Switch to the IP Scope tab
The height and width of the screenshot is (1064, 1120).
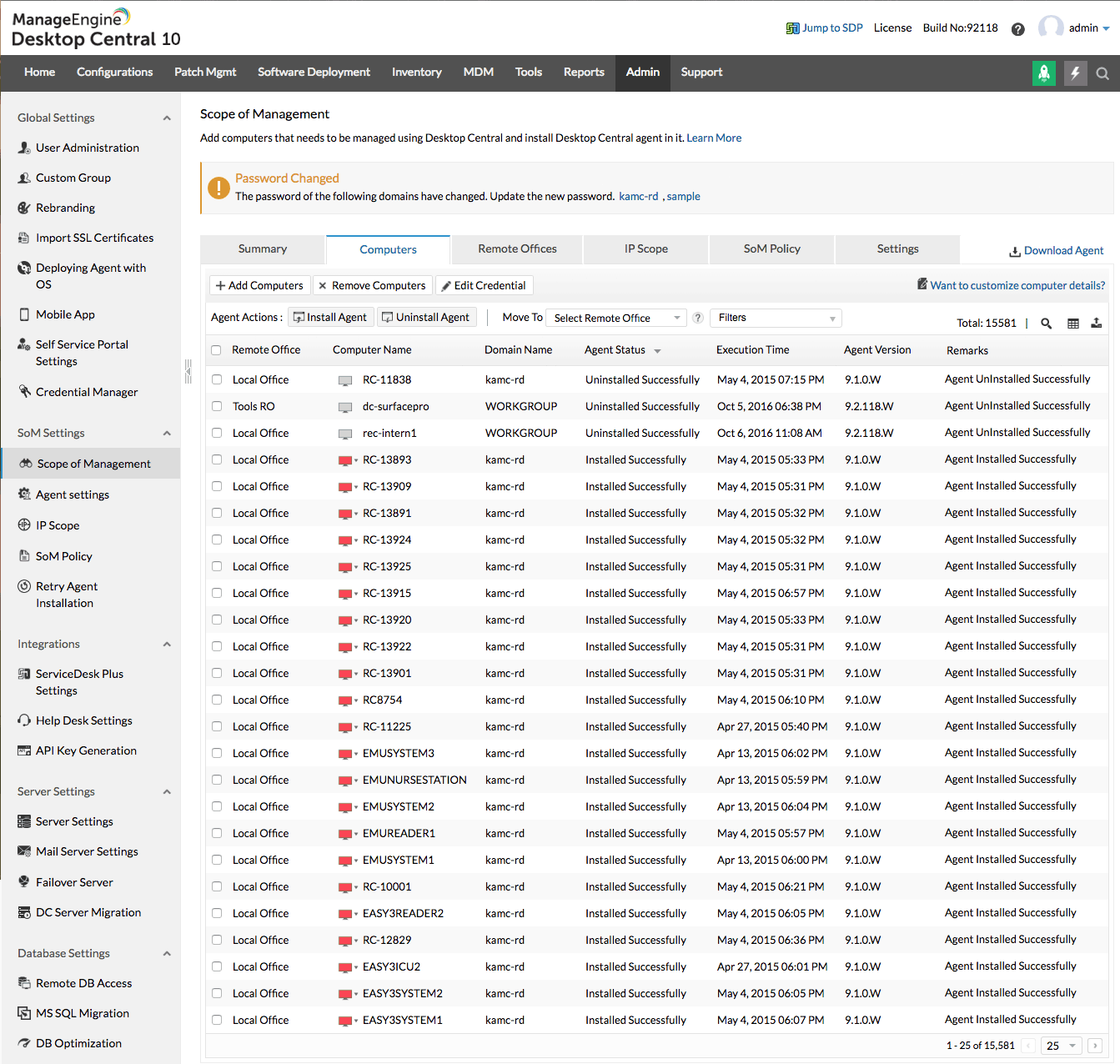click(x=646, y=249)
